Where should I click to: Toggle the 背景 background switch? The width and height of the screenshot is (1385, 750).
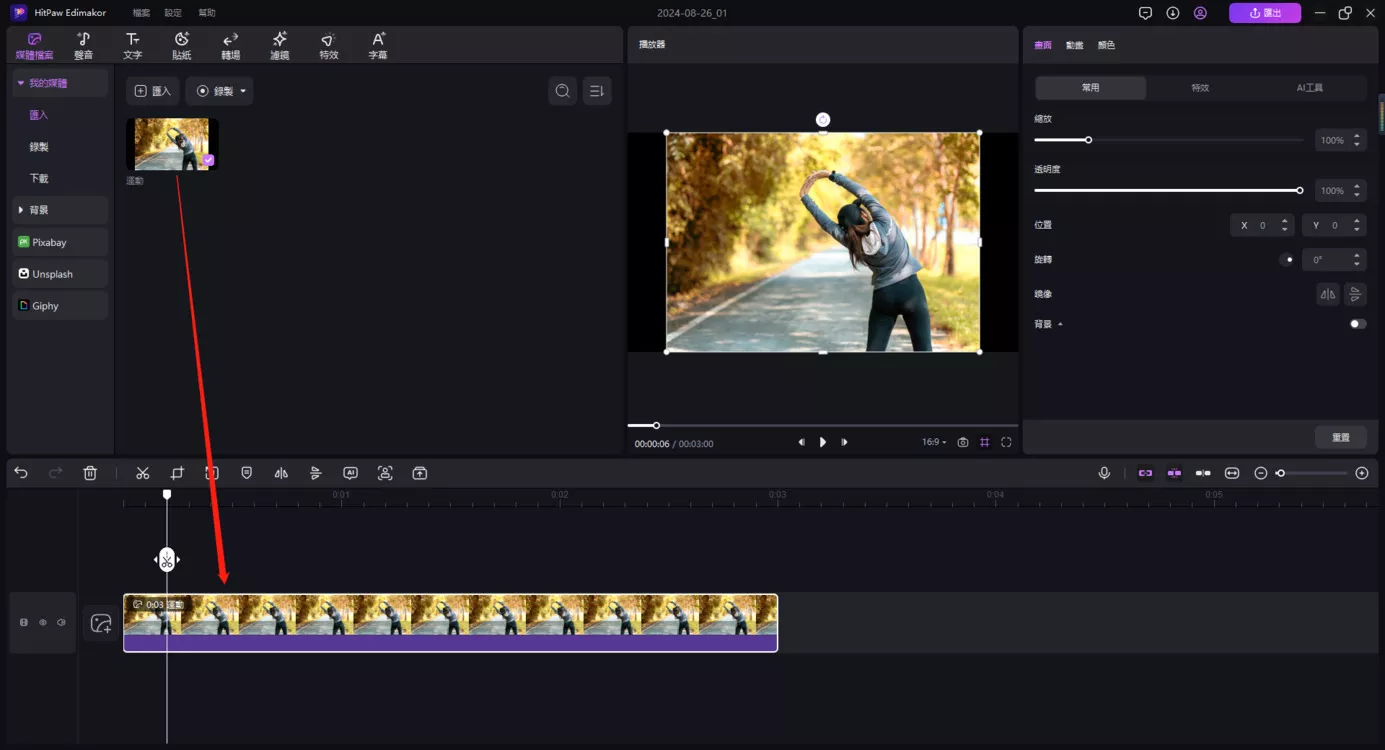1357,324
